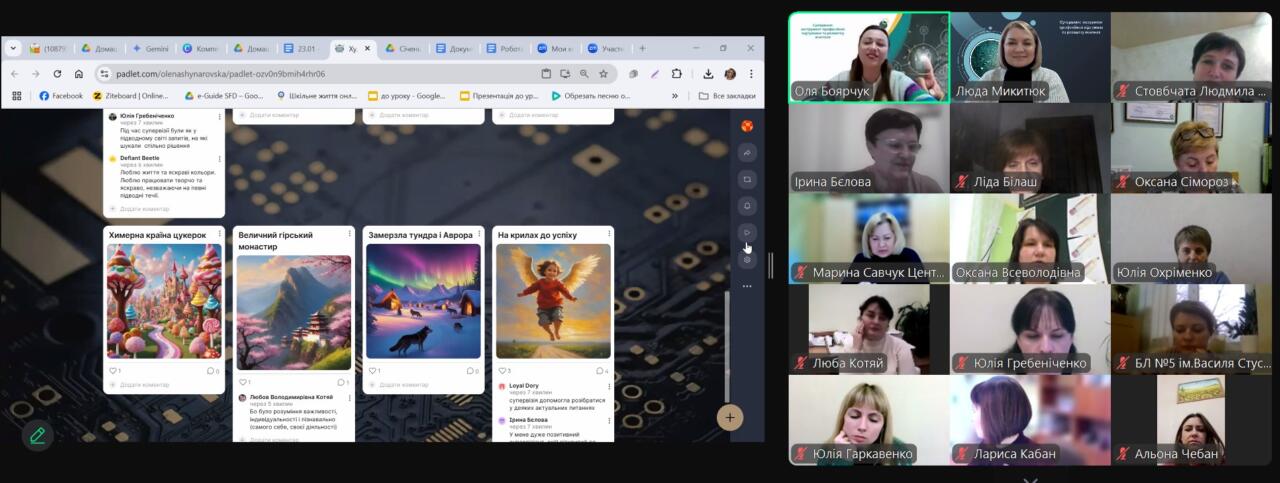
Task: Go to Chrome home page icon
Action: point(79,73)
